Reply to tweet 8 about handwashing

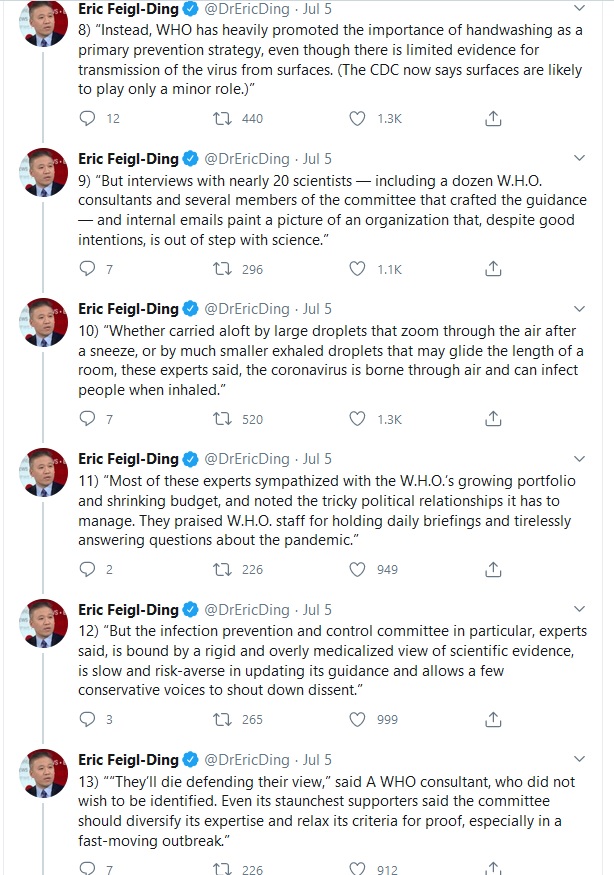[x=86, y=119]
